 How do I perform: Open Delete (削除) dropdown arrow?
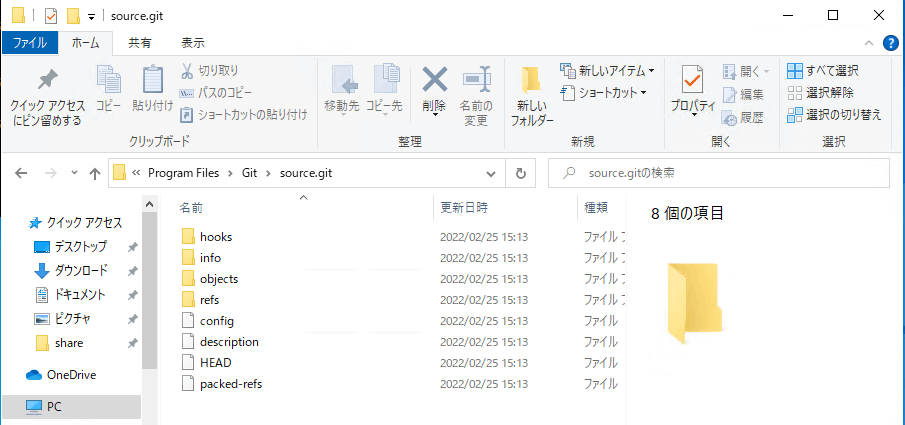click(435, 115)
